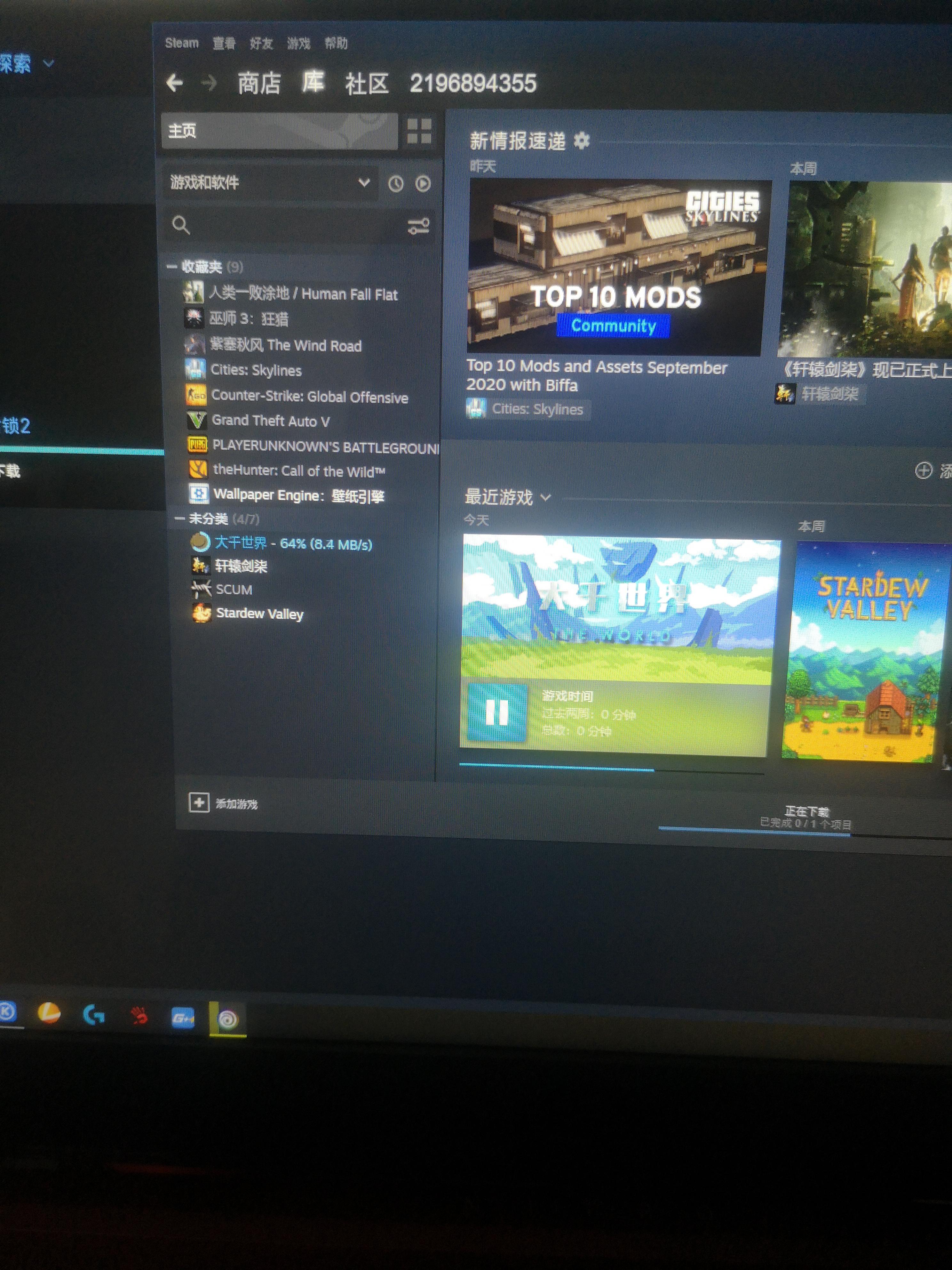Viewport: 952px width, 1270px height.
Task: Switch to the 库 library tab
Action: point(313,83)
